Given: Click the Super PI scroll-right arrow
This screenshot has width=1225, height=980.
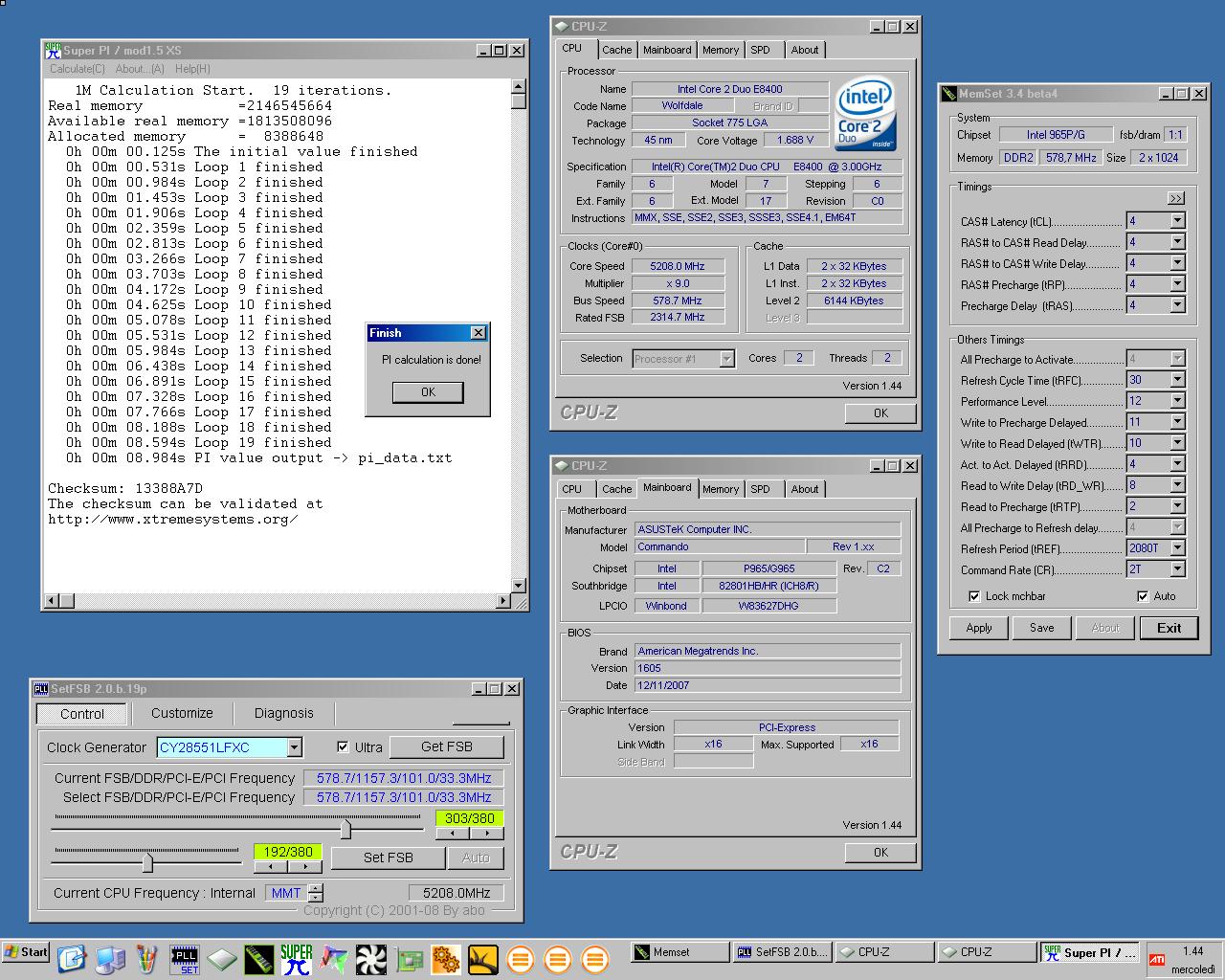Looking at the screenshot, I should click(x=502, y=601).
